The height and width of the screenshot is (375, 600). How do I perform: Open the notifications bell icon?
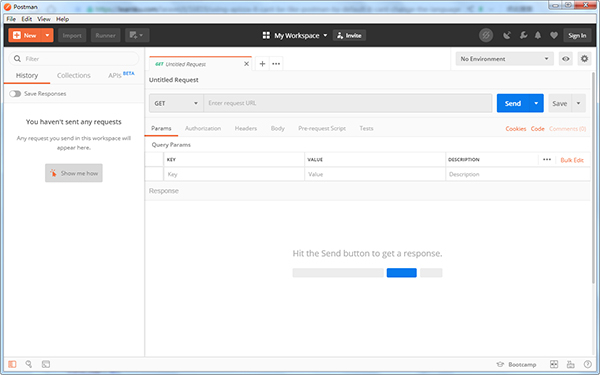tap(538, 36)
